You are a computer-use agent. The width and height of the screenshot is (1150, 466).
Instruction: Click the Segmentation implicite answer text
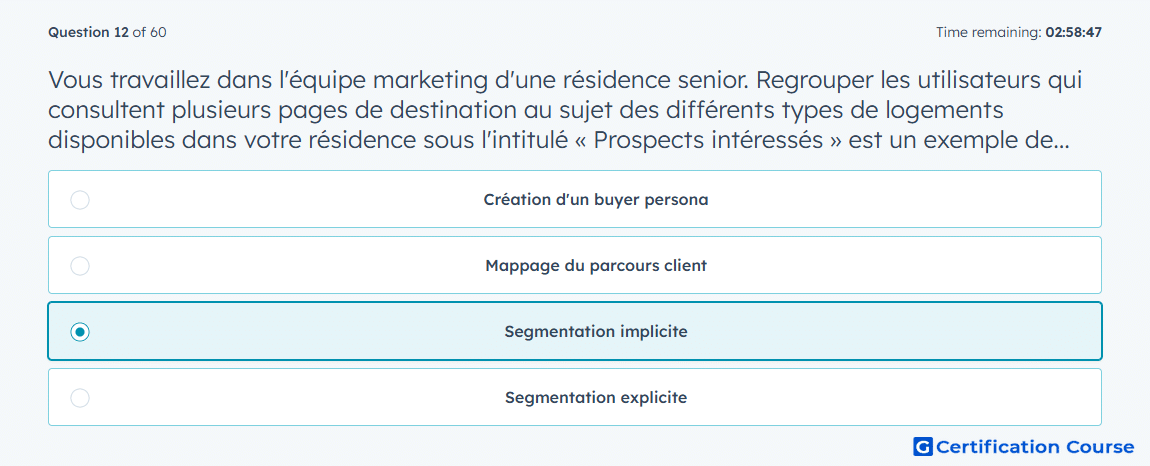tap(596, 332)
